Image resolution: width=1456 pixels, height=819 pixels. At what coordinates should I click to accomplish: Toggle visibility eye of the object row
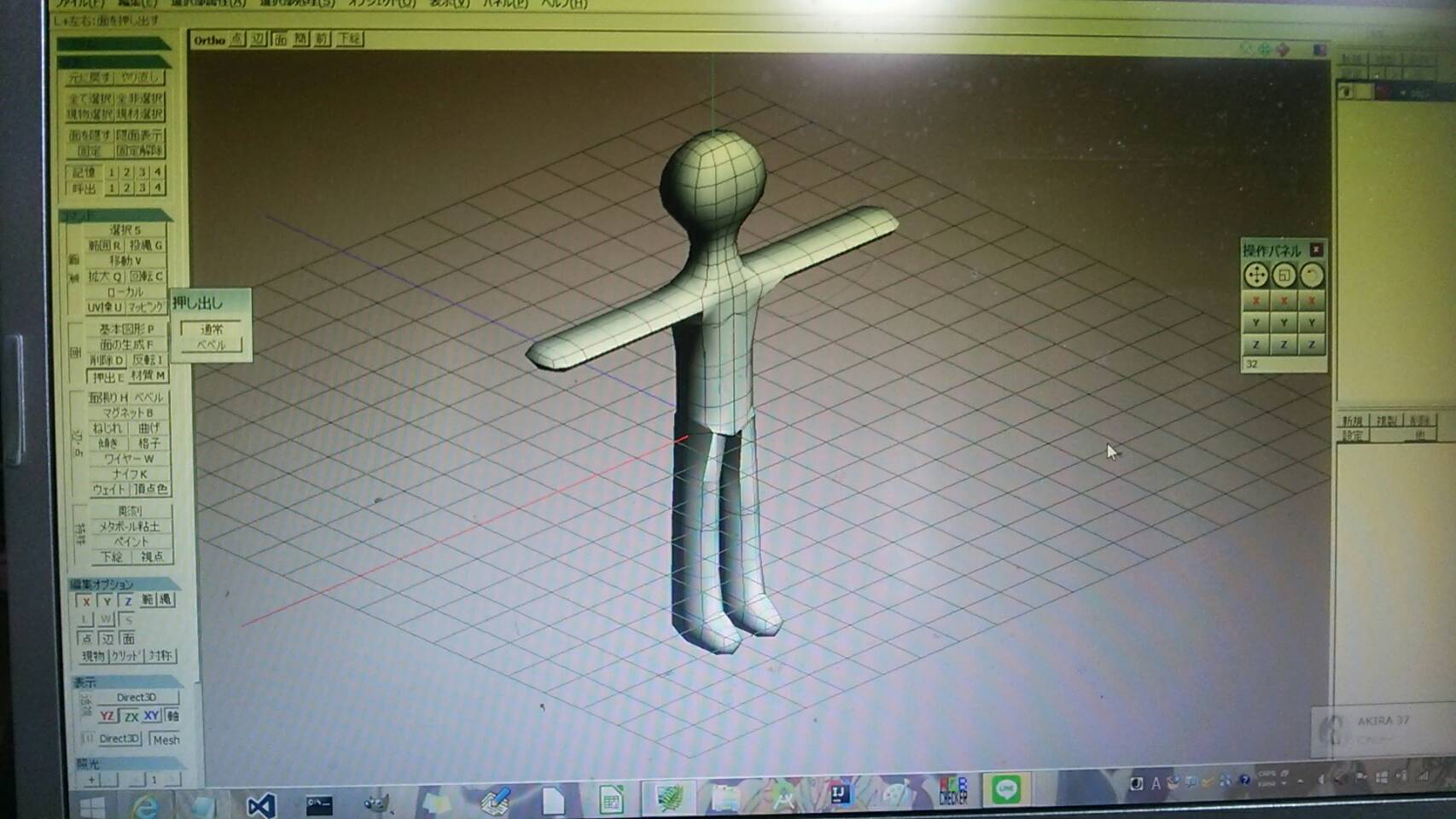pyautogui.click(x=1346, y=91)
